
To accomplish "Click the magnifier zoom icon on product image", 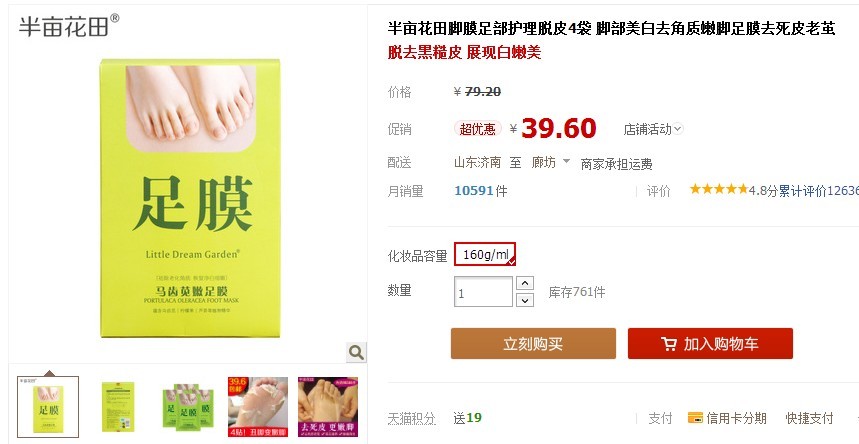I will pos(356,352).
